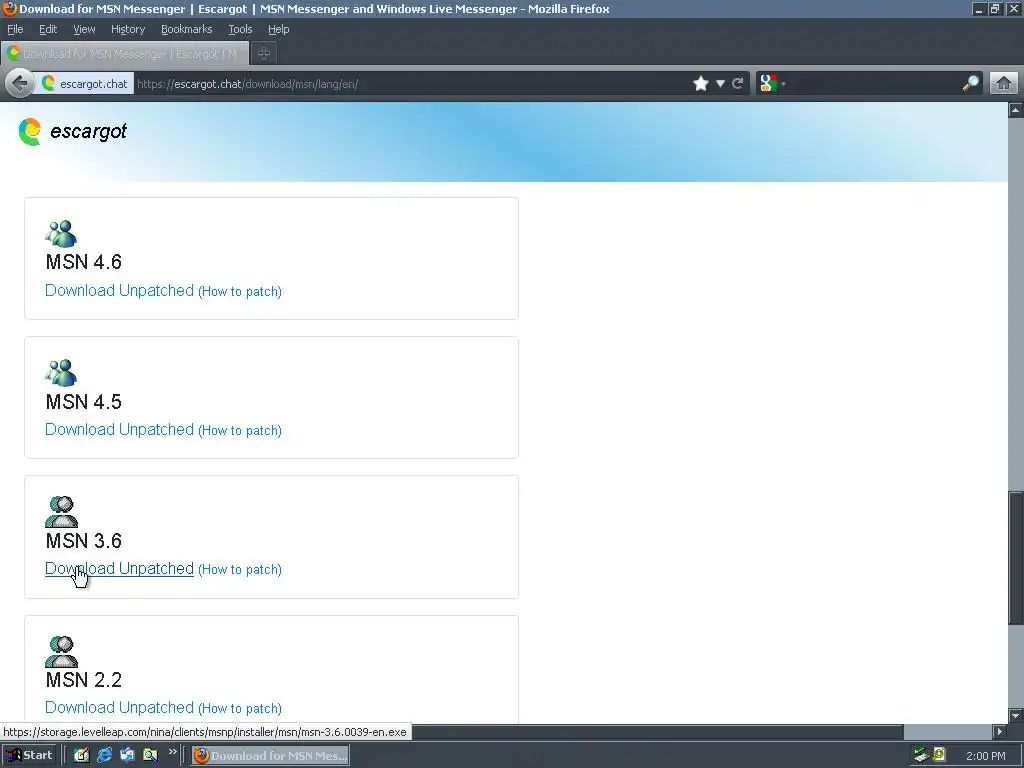The height and width of the screenshot is (768, 1024).
Task: Open the magnifier quick launch icon
Action: pyautogui.click(x=150, y=755)
